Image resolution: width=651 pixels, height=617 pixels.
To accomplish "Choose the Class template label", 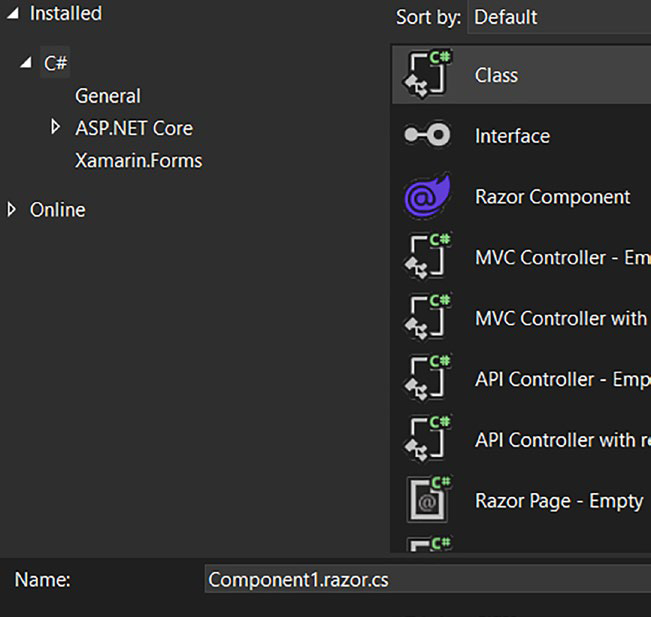I will [497, 76].
